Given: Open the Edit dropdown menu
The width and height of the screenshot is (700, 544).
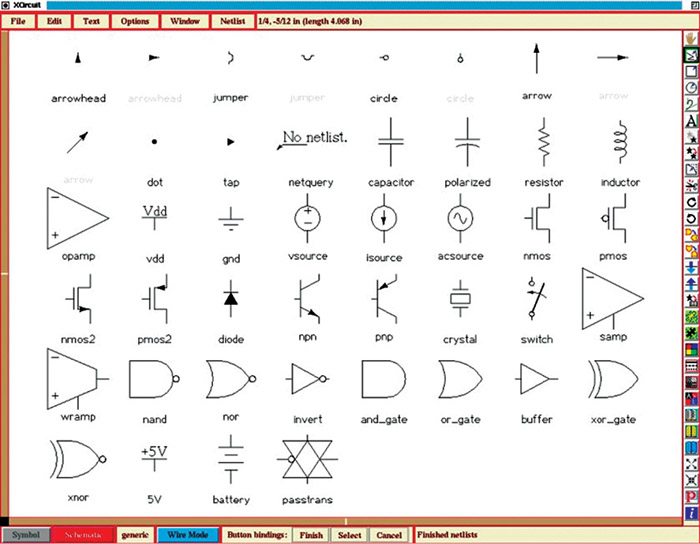Looking at the screenshot, I should (53, 20).
